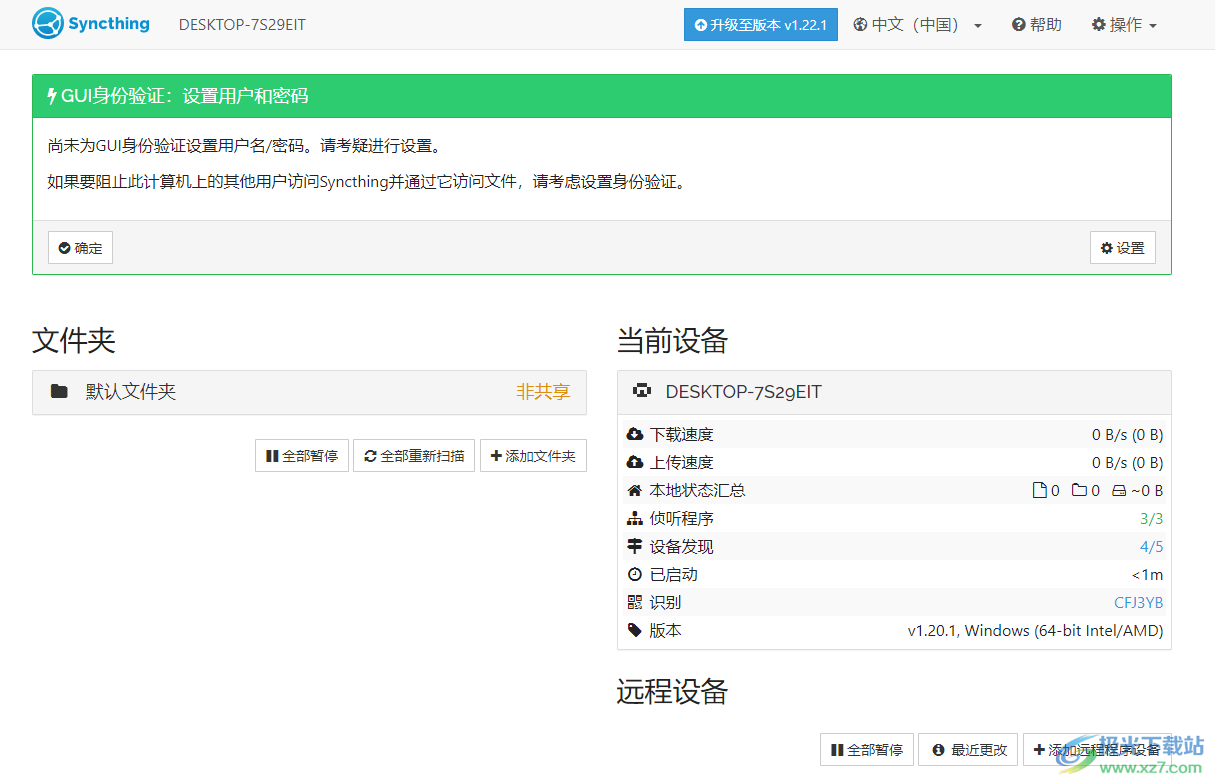Click the disk size icon showing ~0 B
This screenshot has width=1215, height=784.
(1119, 491)
